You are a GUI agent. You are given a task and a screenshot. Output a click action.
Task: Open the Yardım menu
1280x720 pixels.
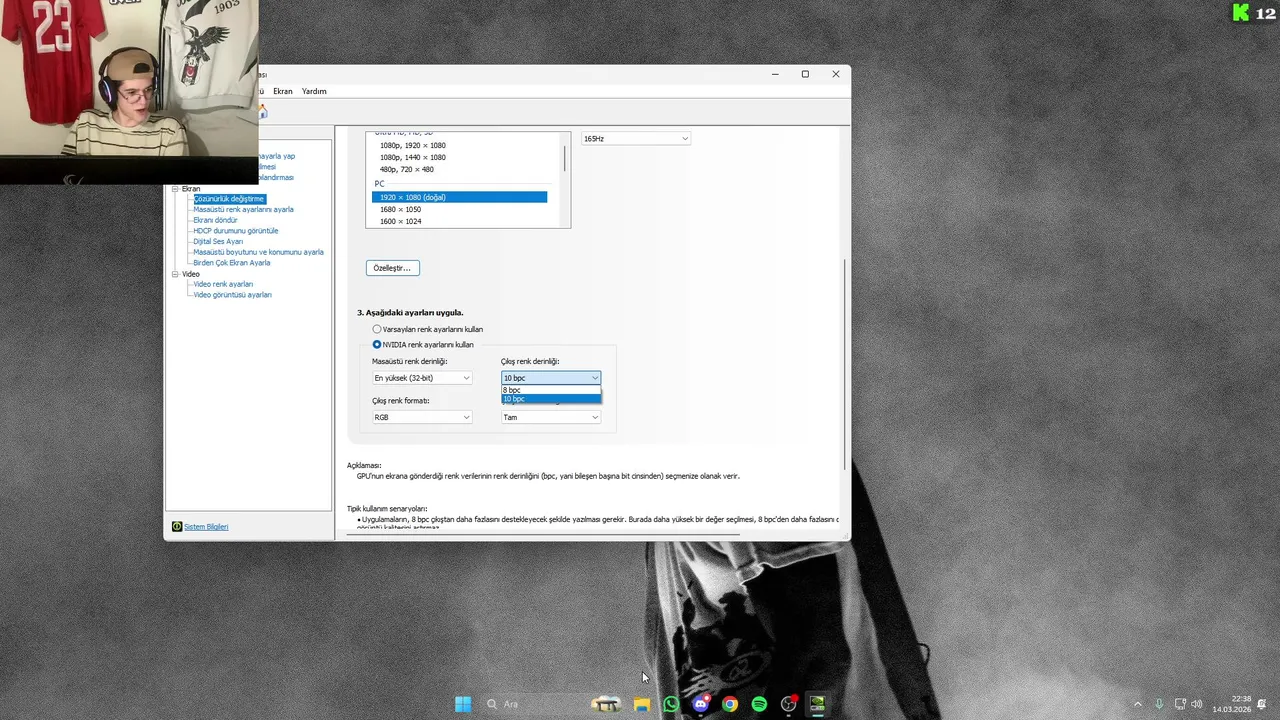click(314, 91)
